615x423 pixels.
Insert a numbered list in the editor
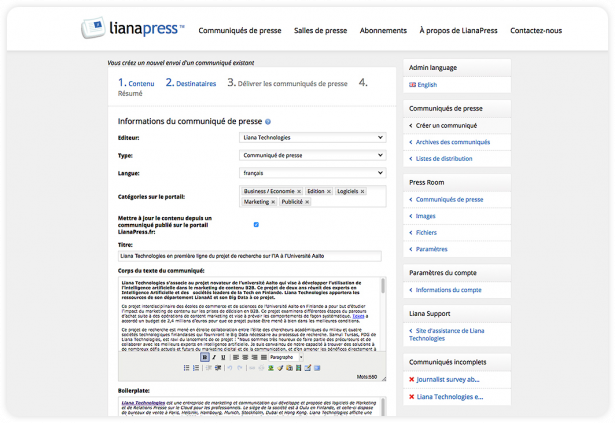point(196,368)
